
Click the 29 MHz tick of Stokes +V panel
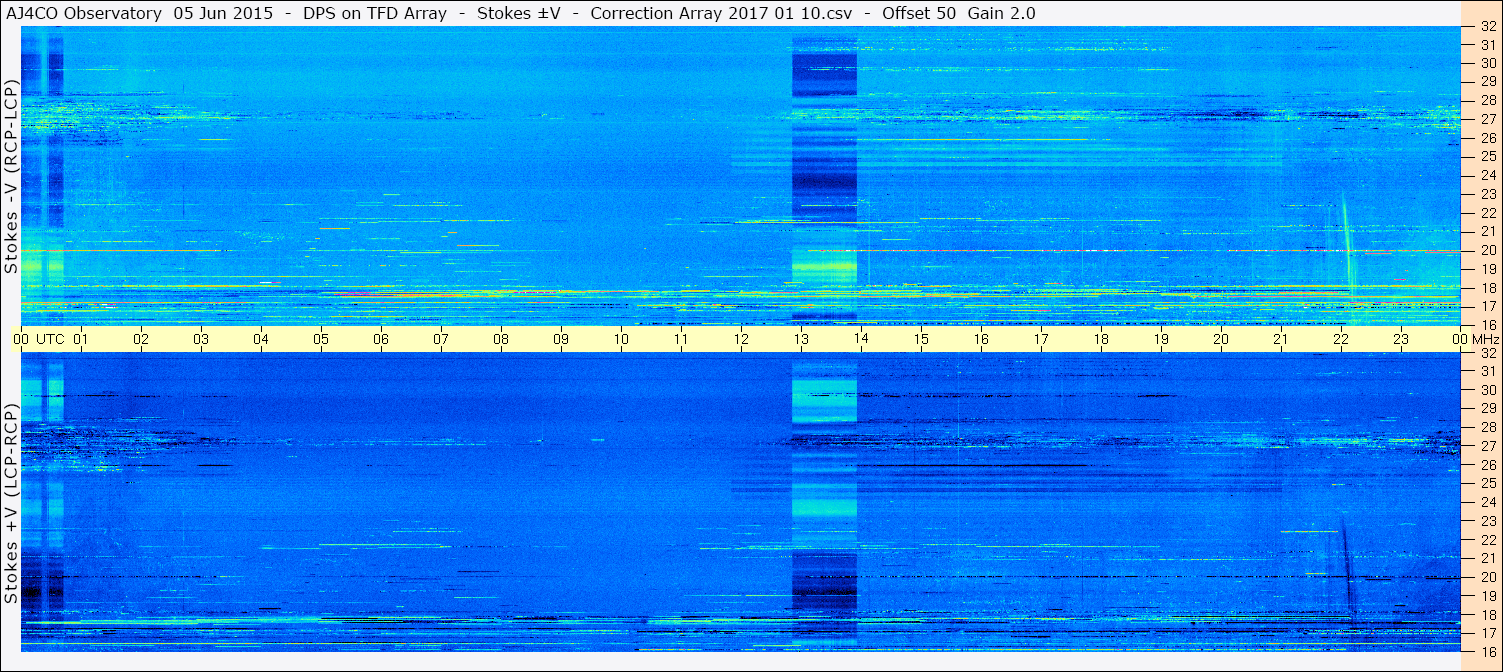pos(1488,409)
